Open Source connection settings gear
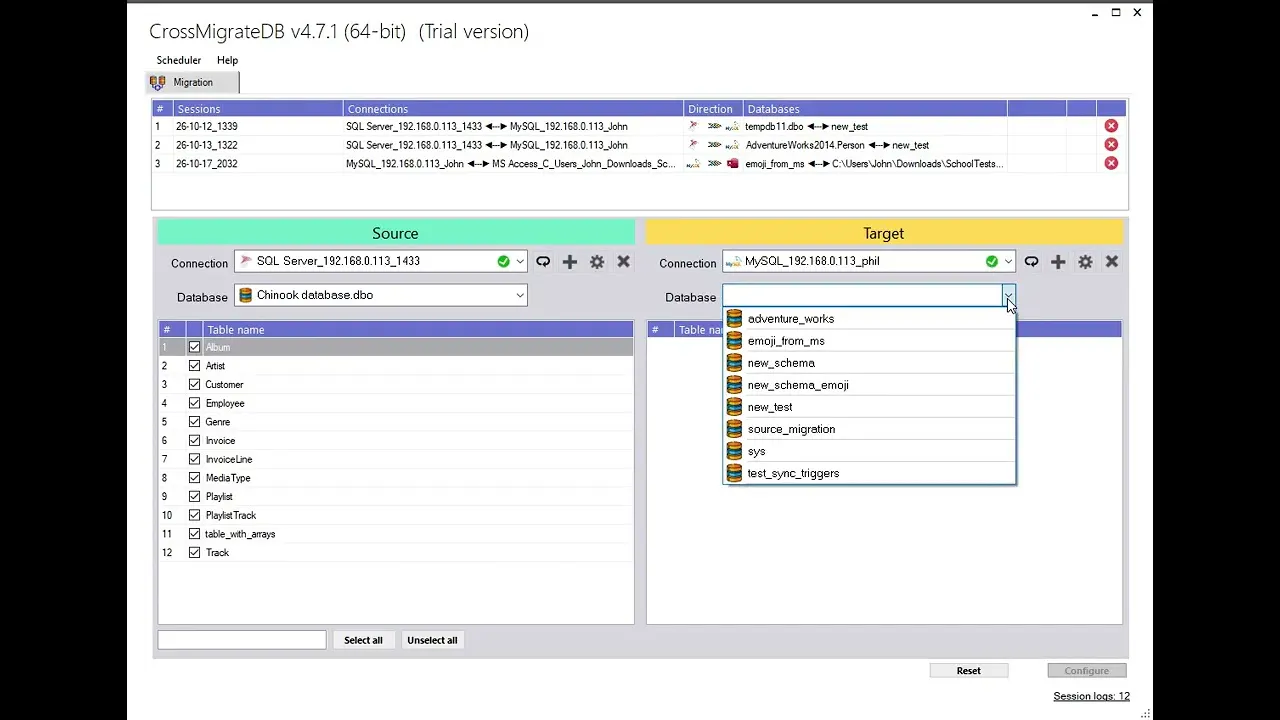 [597, 261]
